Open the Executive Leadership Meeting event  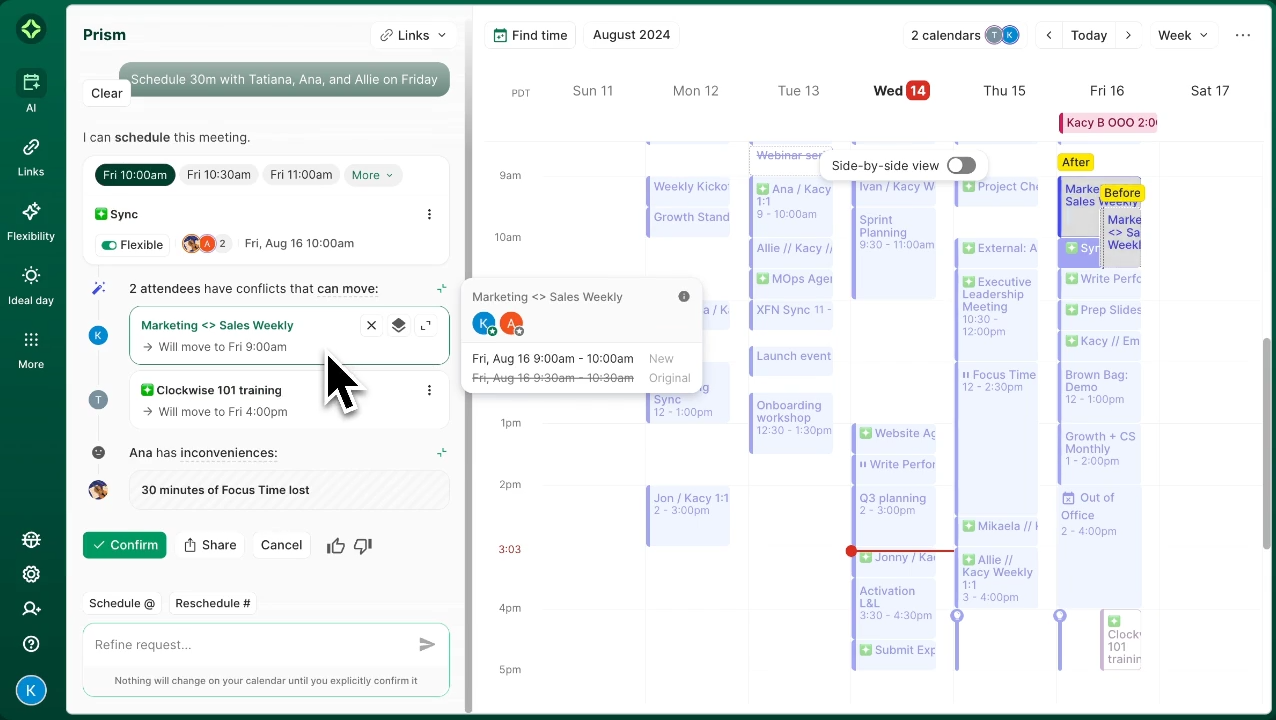tap(998, 316)
